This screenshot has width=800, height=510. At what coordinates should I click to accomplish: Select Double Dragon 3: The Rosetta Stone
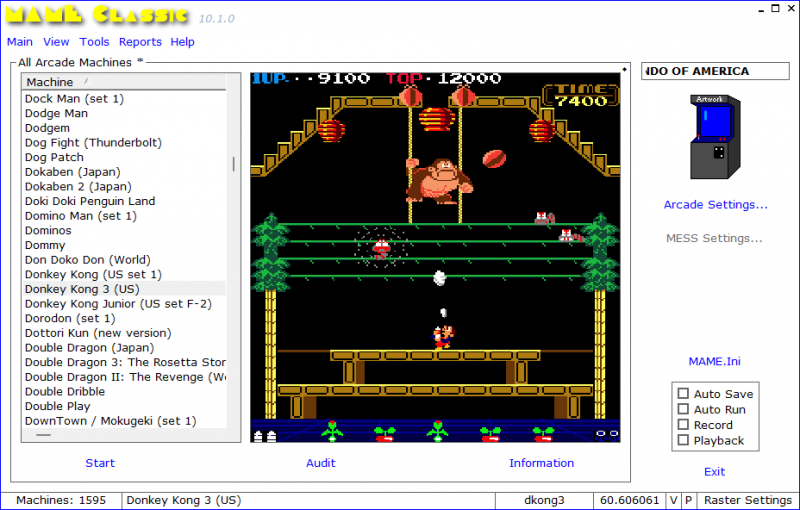click(x=125, y=362)
